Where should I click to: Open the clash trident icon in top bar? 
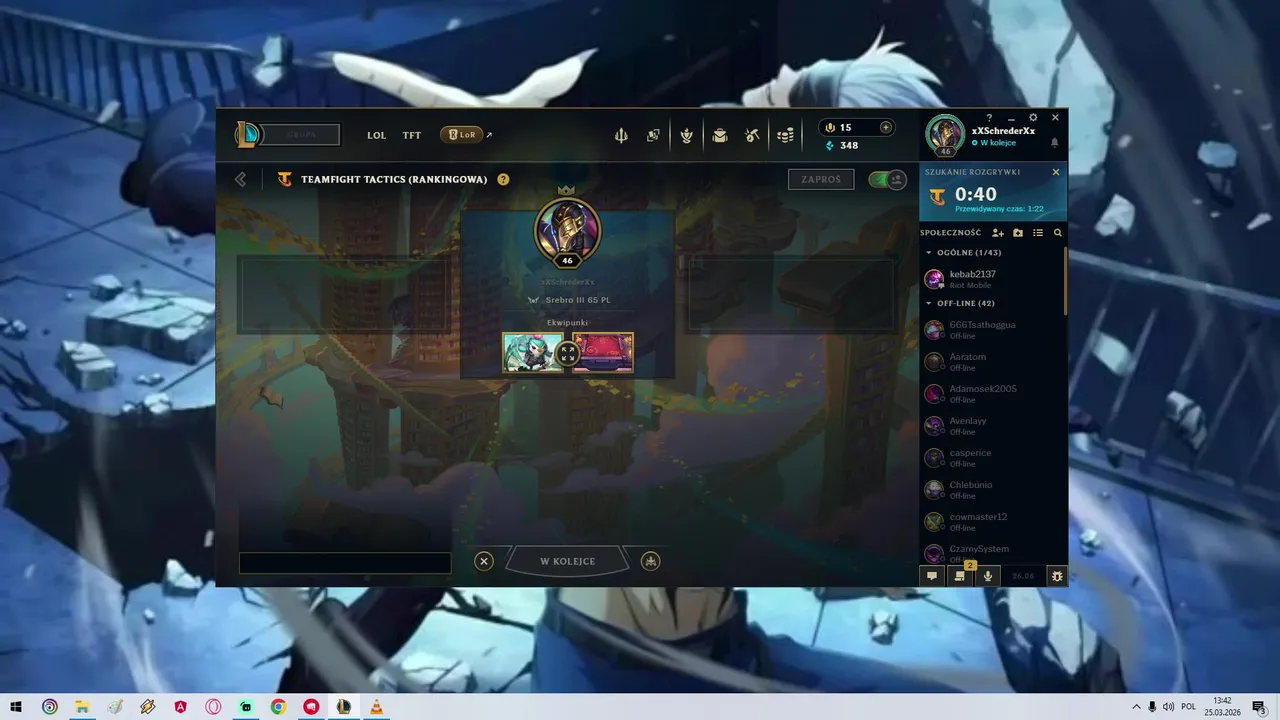pyautogui.click(x=621, y=135)
